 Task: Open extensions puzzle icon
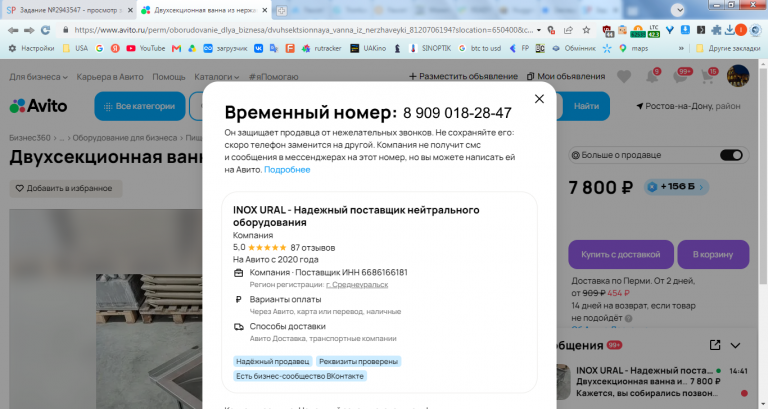pyautogui.click(x=716, y=30)
